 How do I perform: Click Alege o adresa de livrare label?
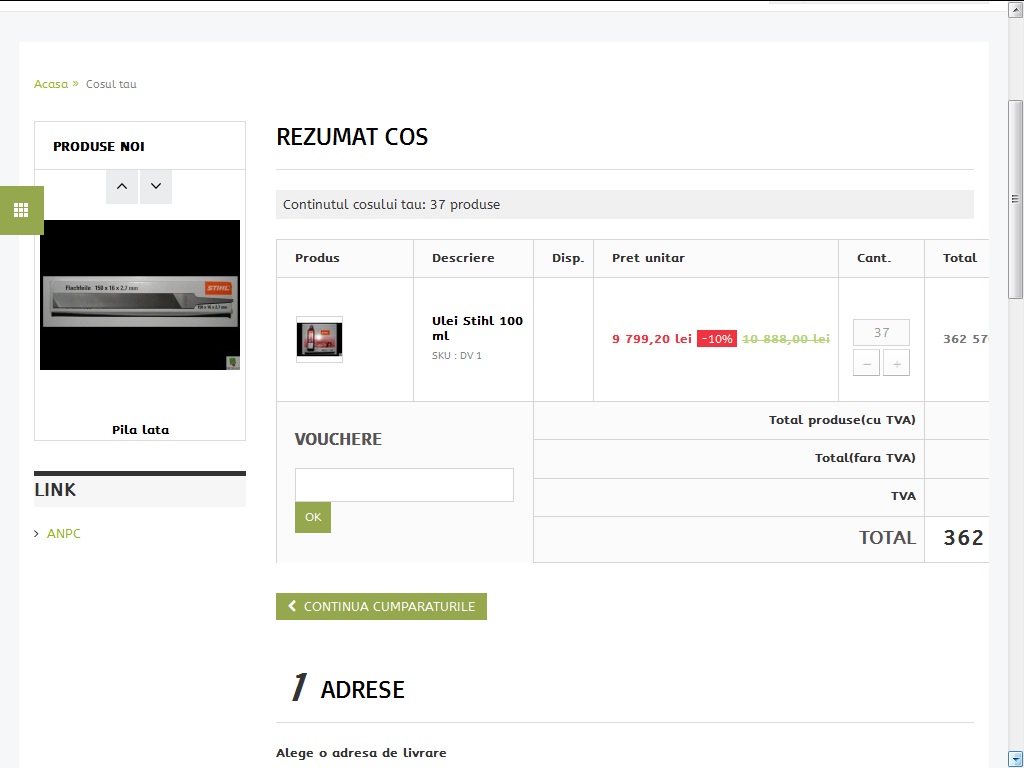pyautogui.click(x=361, y=753)
